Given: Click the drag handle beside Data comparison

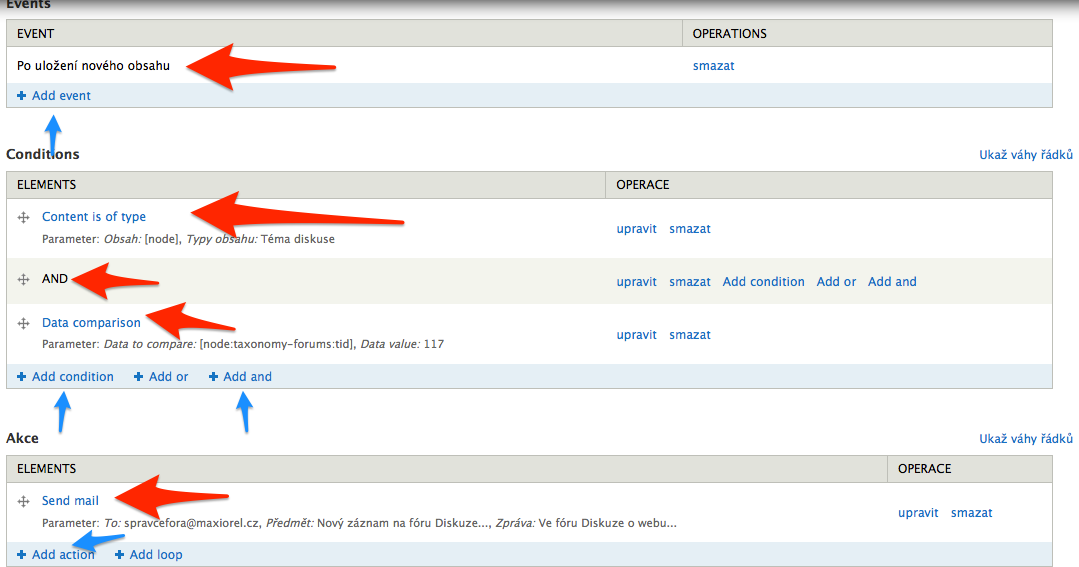Looking at the screenshot, I should [23, 323].
